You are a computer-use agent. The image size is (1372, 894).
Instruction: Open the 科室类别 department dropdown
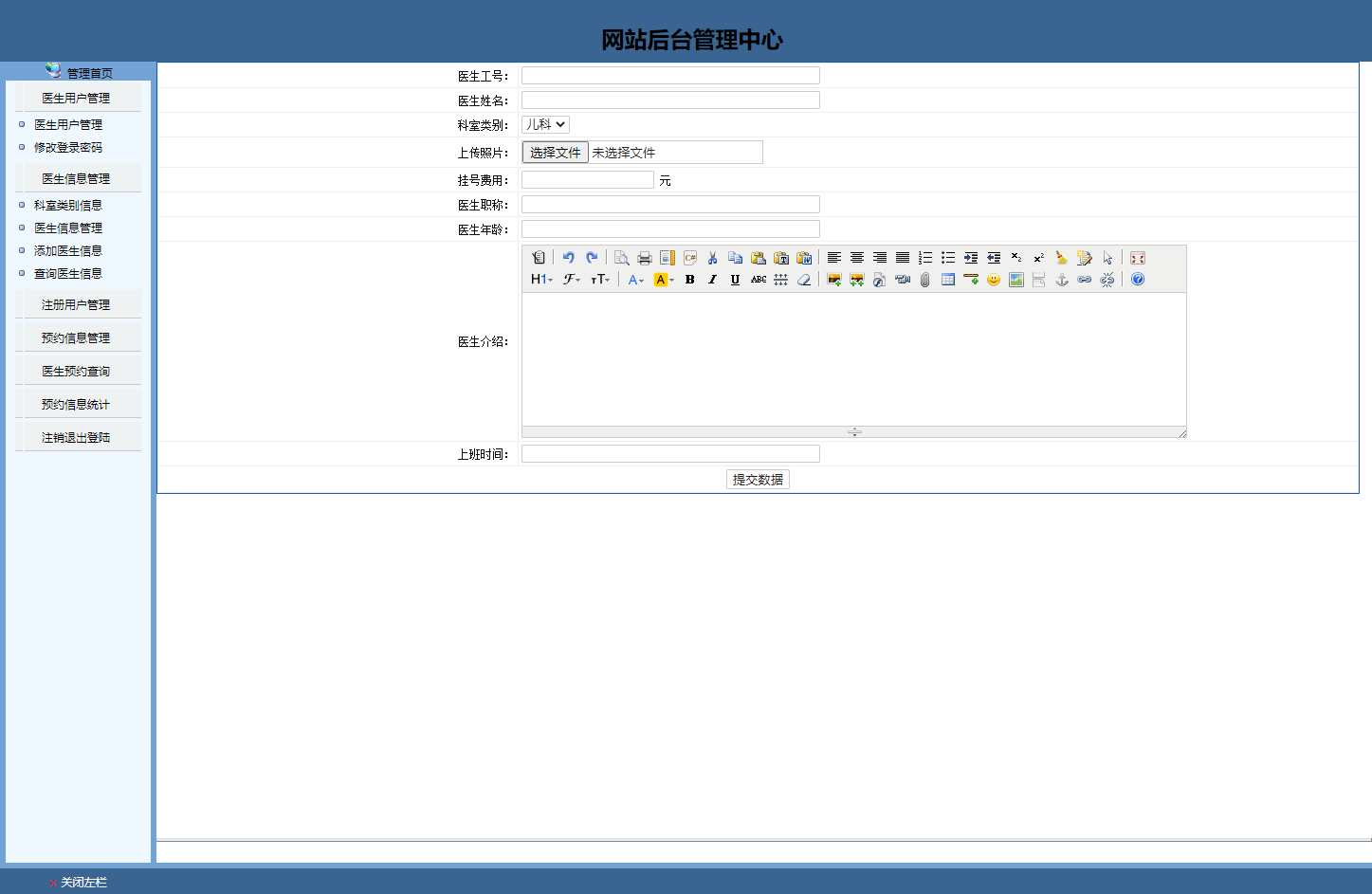545,124
